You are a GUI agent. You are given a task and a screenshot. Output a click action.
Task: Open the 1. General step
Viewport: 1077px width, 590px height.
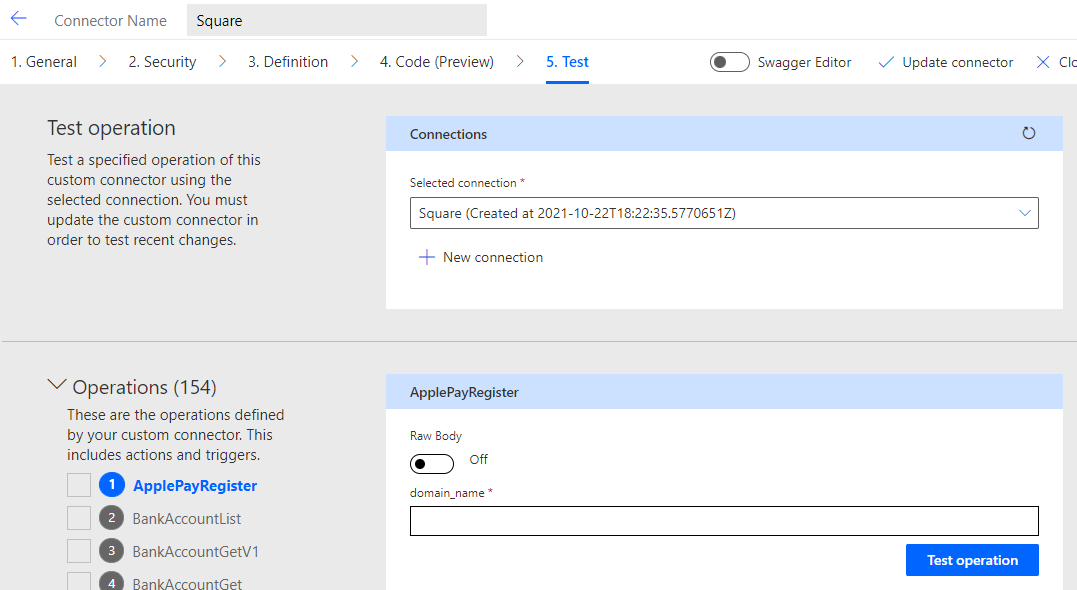point(44,62)
